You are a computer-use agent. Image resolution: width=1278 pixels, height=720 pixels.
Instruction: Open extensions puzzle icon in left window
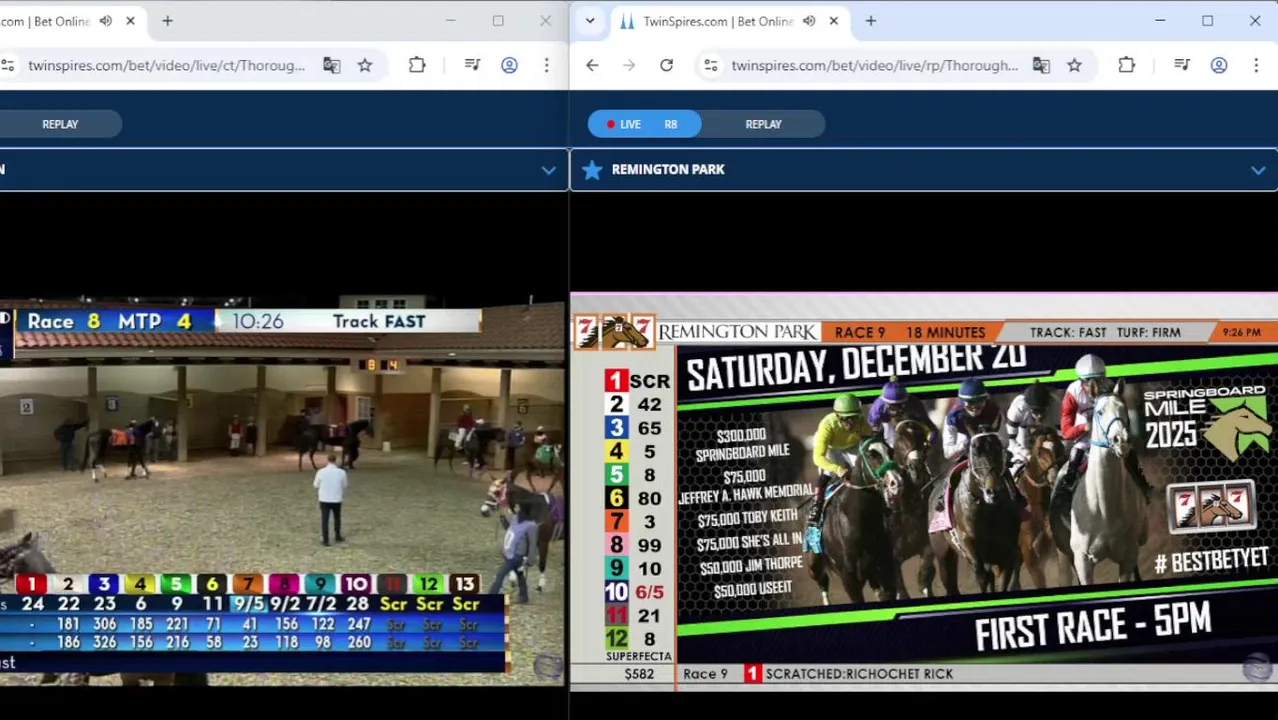click(x=417, y=65)
